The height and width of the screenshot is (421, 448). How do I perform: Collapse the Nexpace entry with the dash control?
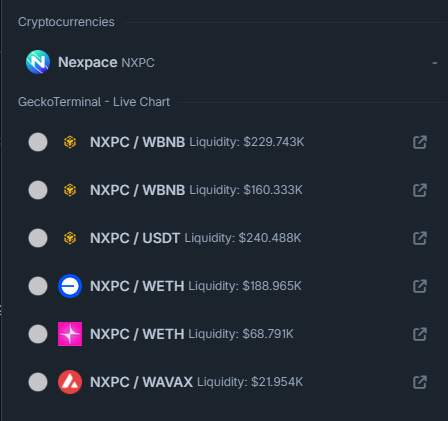tap(435, 63)
